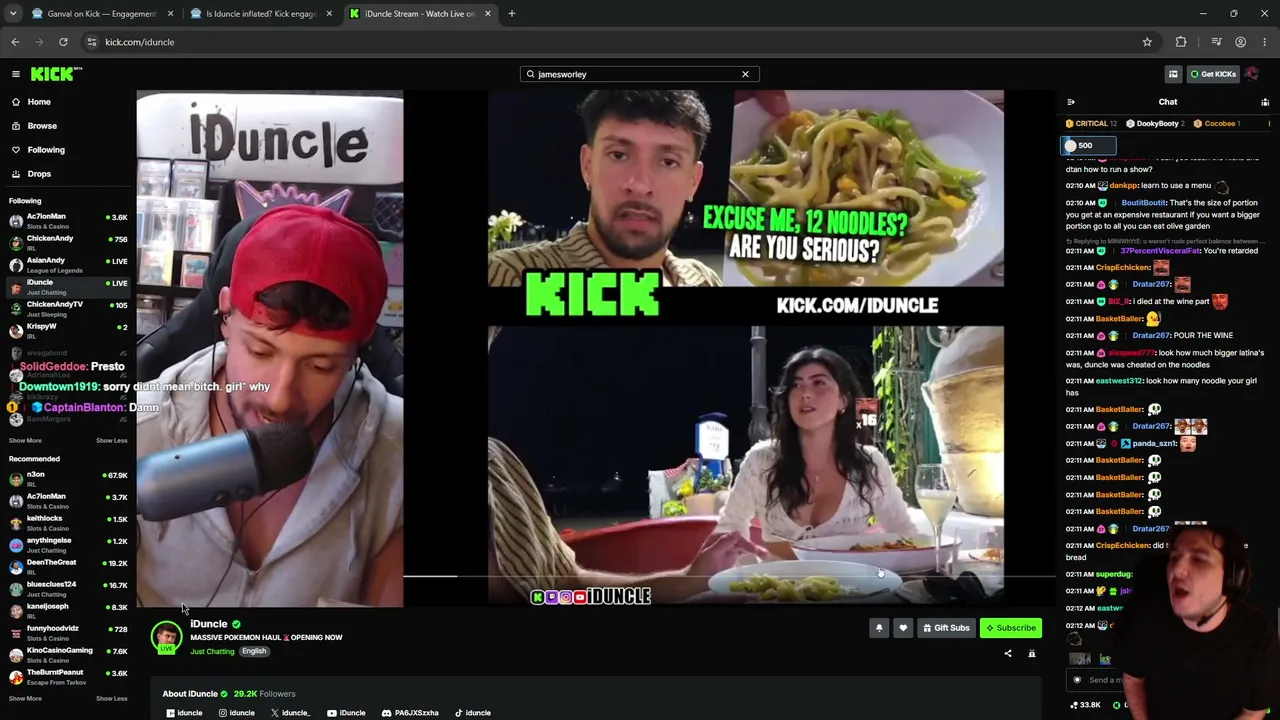Viewport: 1280px width, 720px height.
Task: Click CRITICAL top gifter leaderboard entry
Action: tap(1090, 124)
